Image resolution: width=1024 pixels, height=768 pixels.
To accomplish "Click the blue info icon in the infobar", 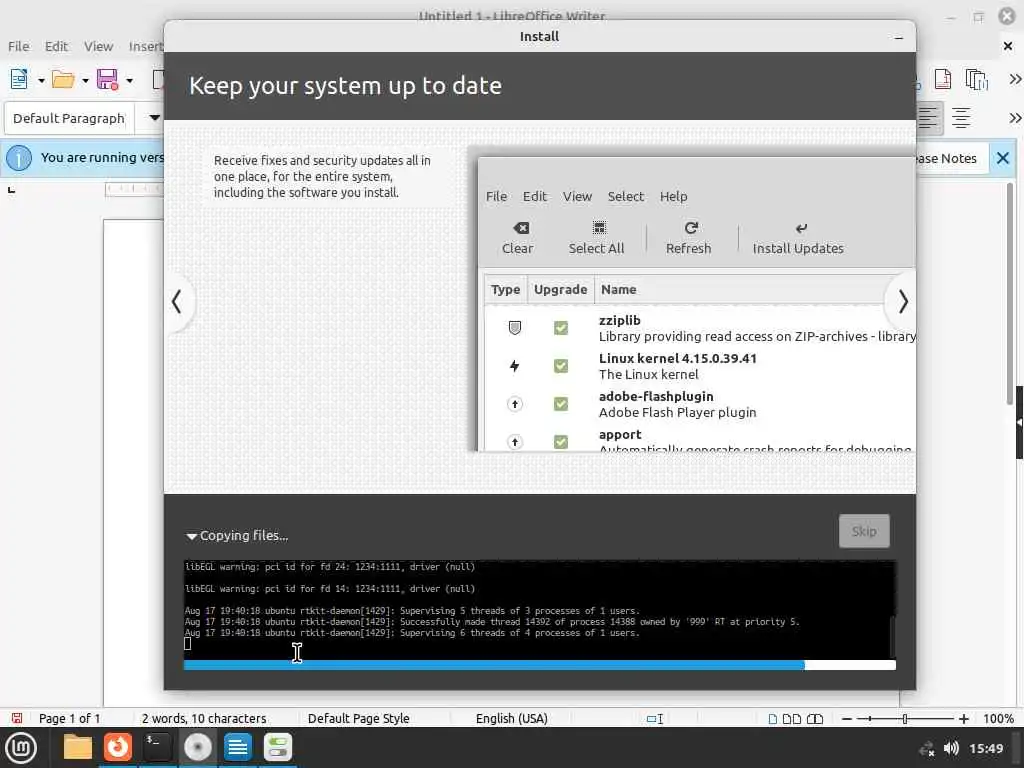I will click(19, 158).
